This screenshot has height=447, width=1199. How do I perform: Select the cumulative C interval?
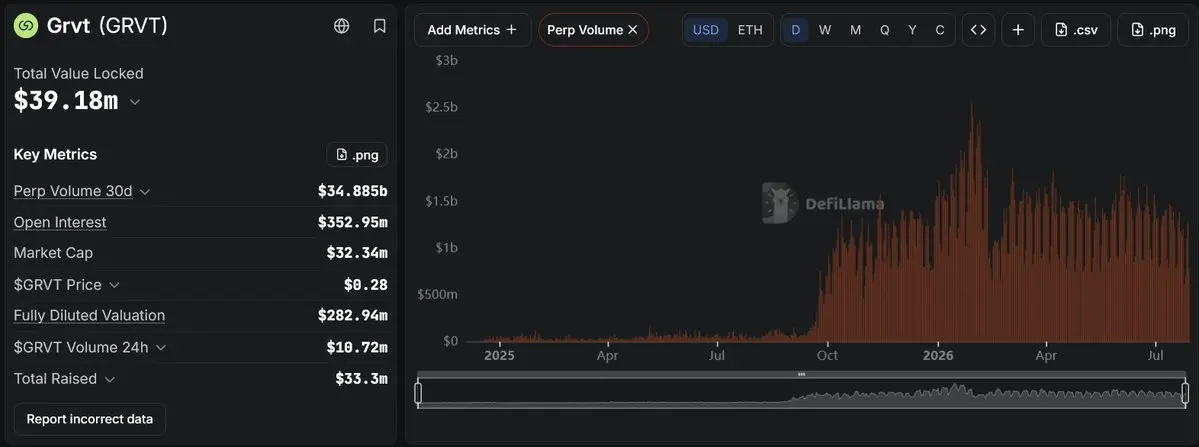940,30
